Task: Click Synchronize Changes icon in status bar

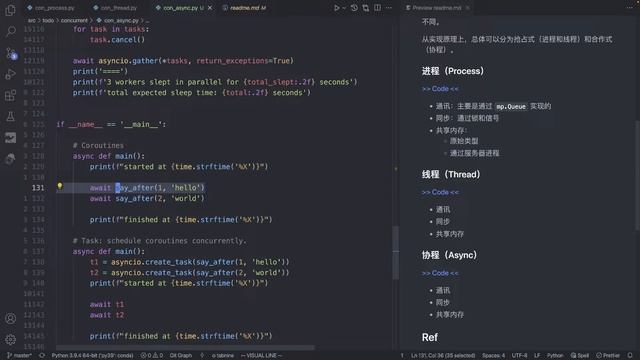Action: point(42,356)
